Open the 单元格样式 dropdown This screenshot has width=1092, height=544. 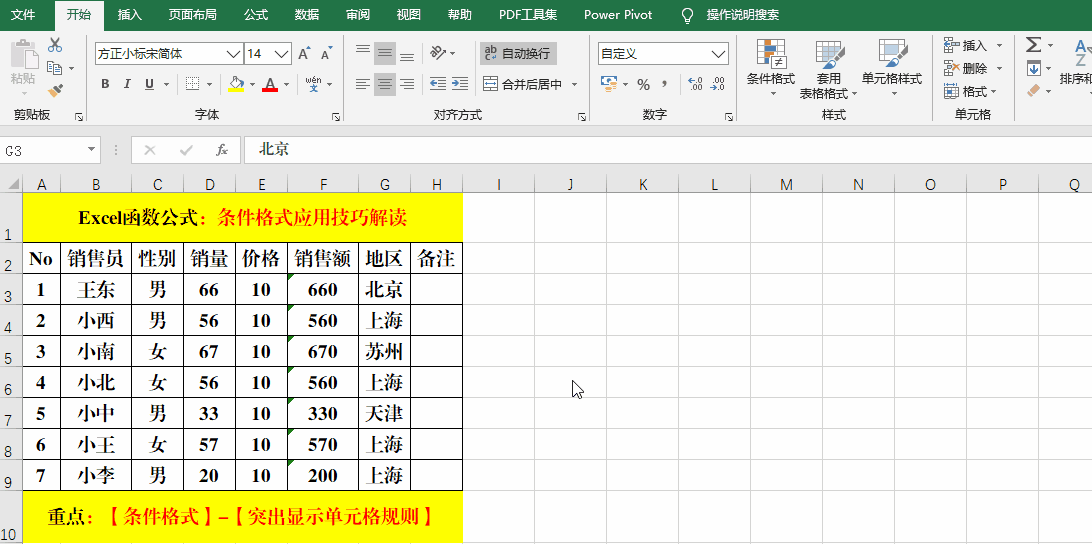tap(891, 68)
